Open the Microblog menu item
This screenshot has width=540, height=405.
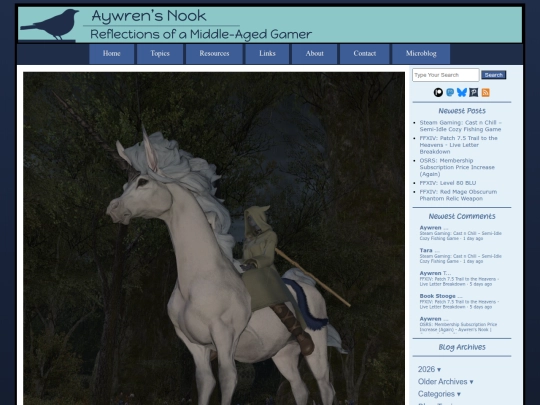pos(421,54)
